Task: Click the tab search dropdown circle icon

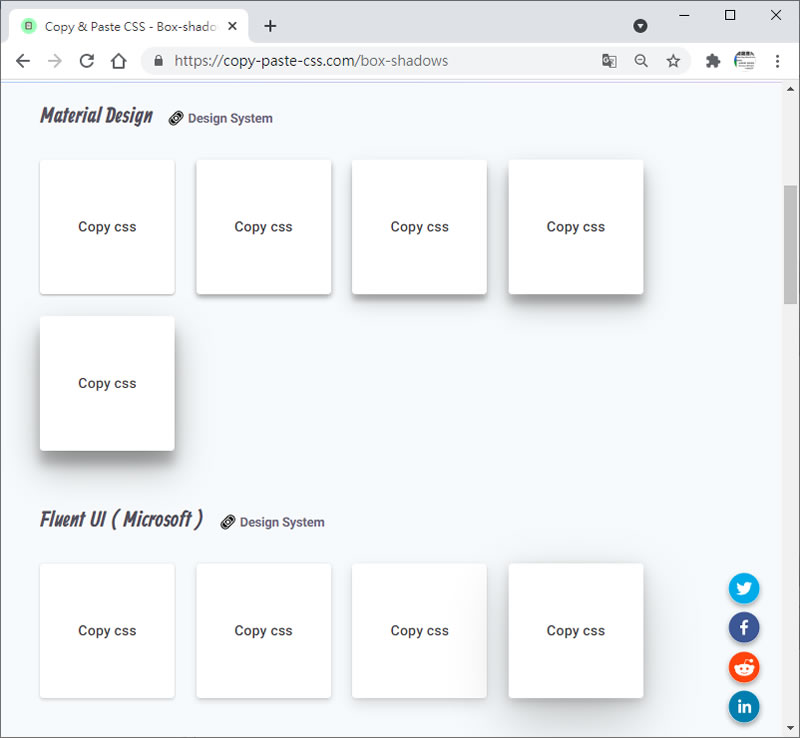Action: [640, 26]
